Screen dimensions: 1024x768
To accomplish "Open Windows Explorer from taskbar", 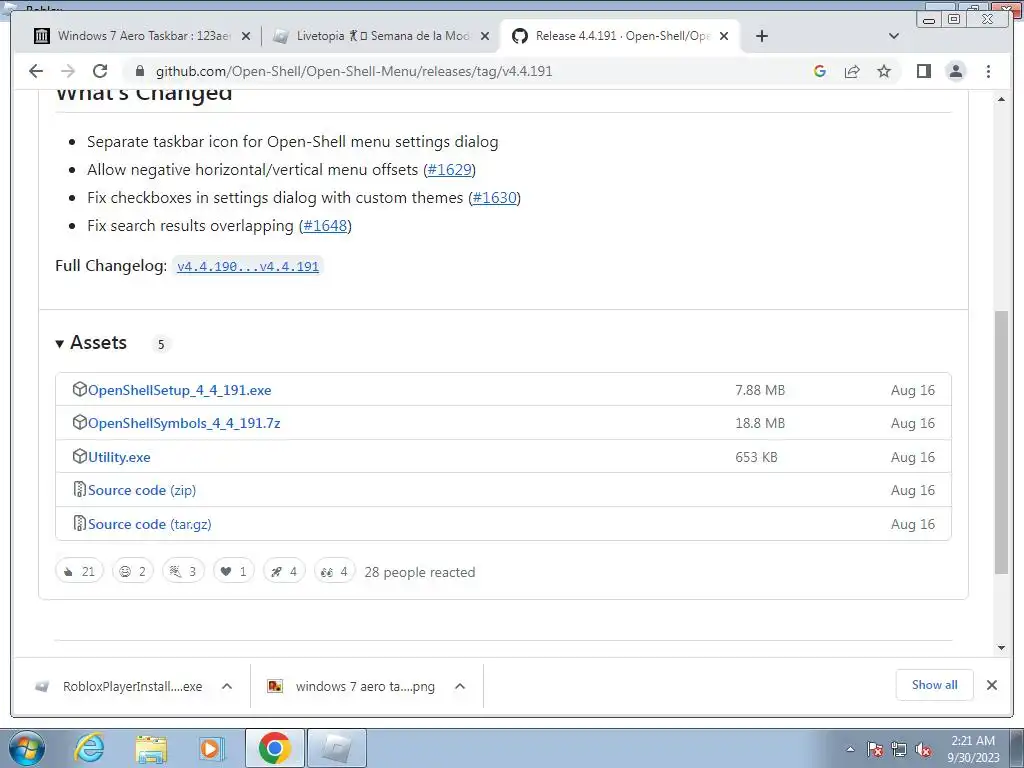I will [151, 748].
